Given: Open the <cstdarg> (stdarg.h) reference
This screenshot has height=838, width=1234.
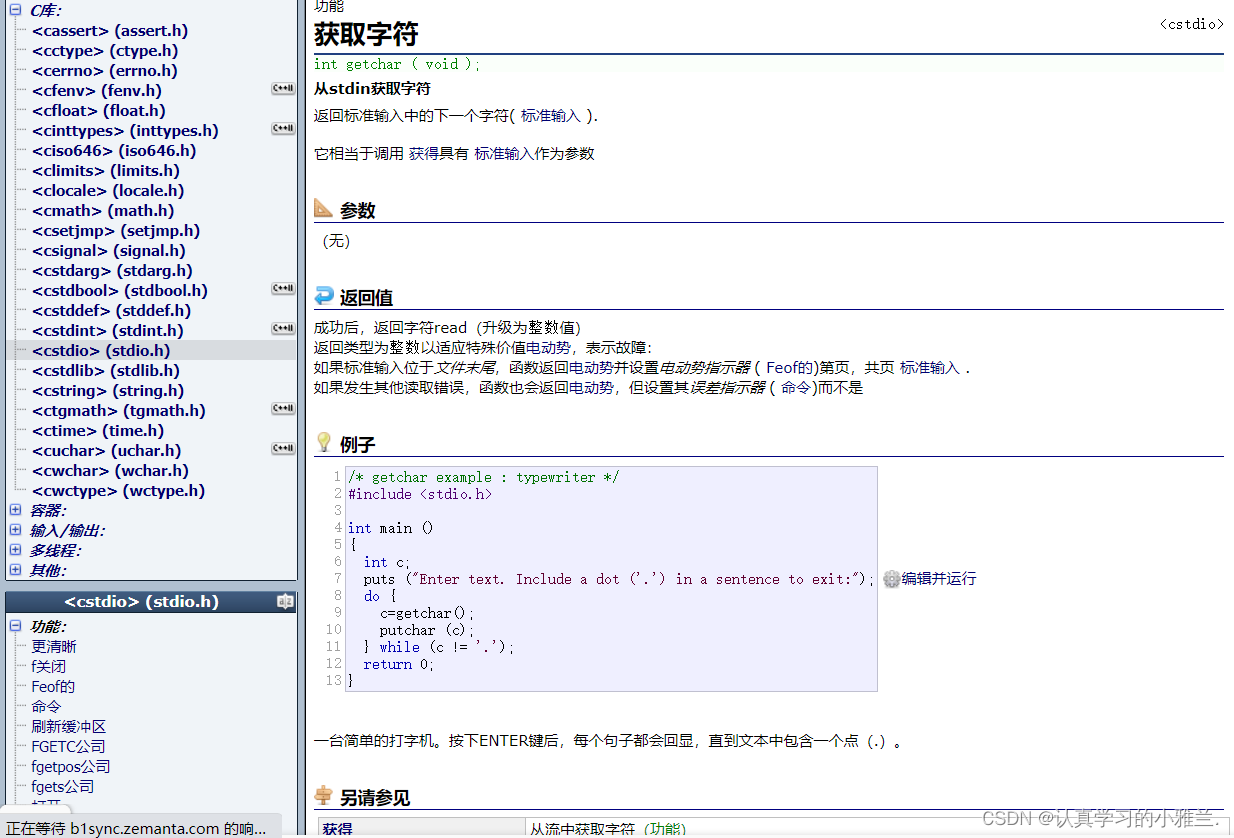Looking at the screenshot, I should pyautogui.click(x=112, y=271).
